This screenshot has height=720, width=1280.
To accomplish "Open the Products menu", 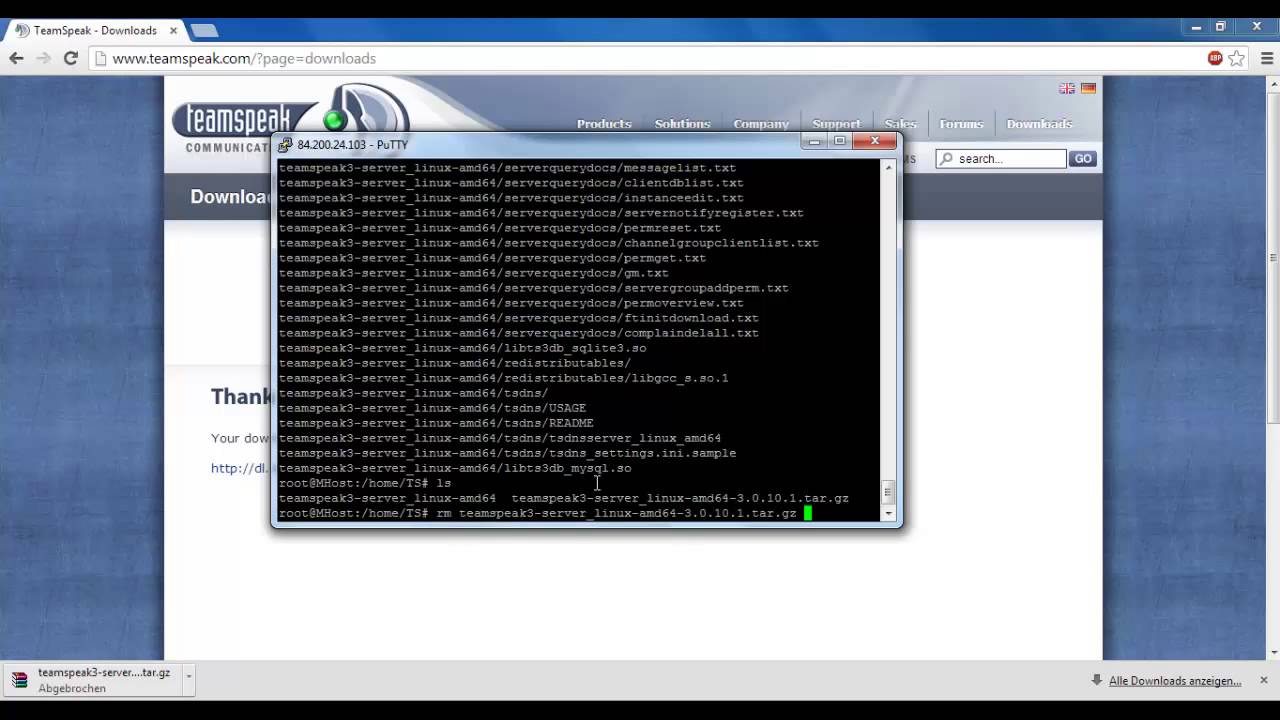I will click(604, 124).
